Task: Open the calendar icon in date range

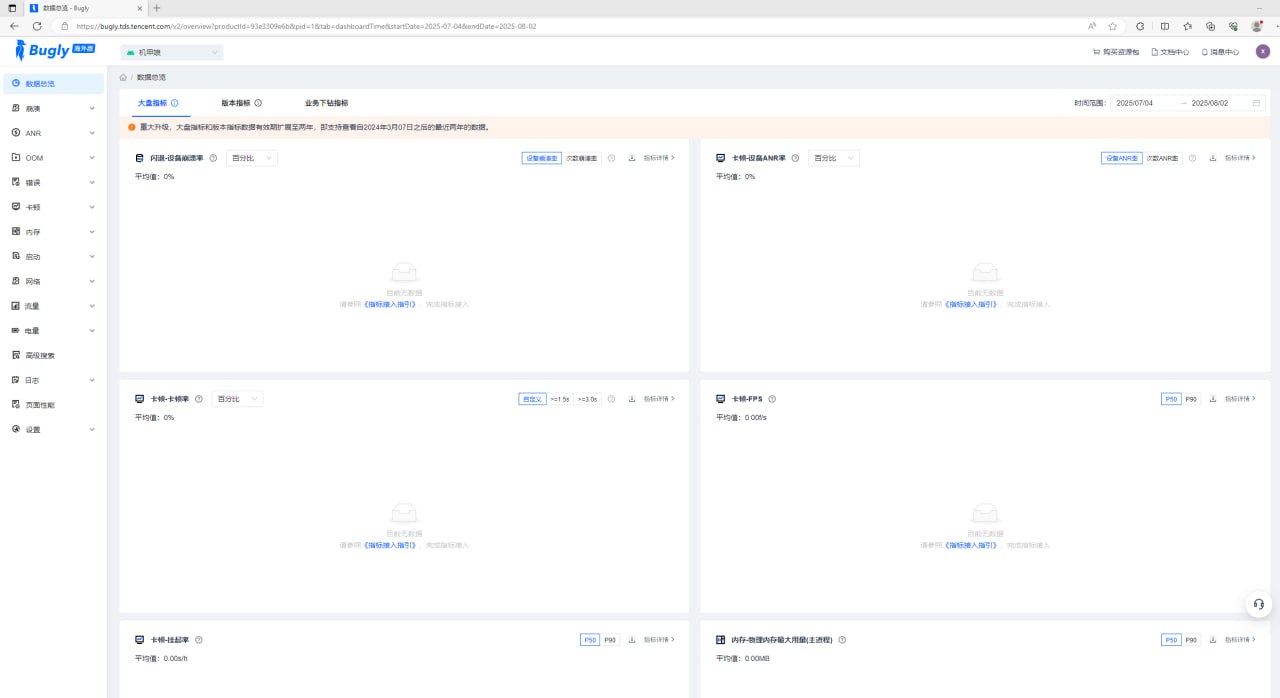Action: (x=1256, y=103)
